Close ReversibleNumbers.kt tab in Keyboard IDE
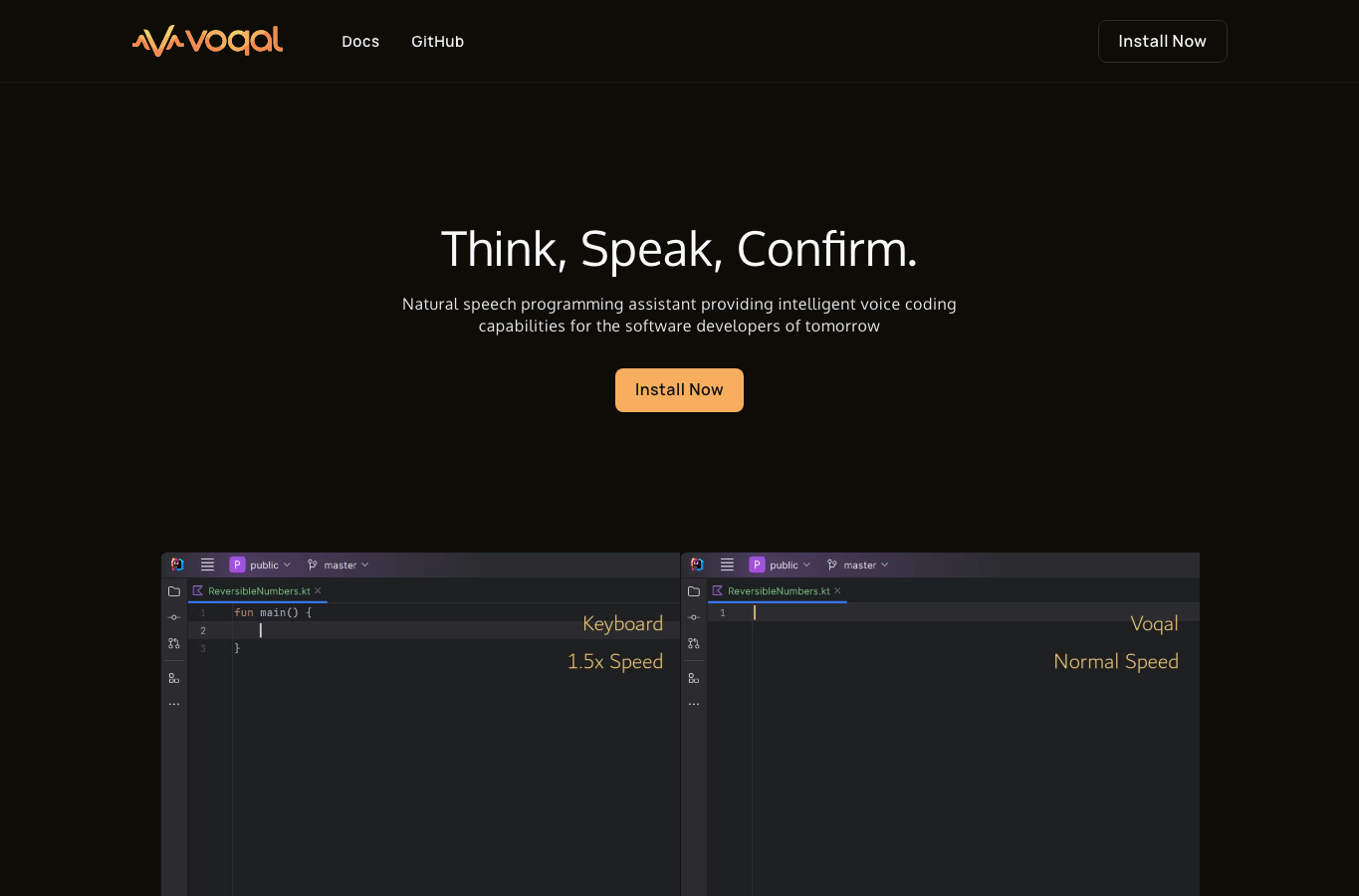 (x=318, y=591)
